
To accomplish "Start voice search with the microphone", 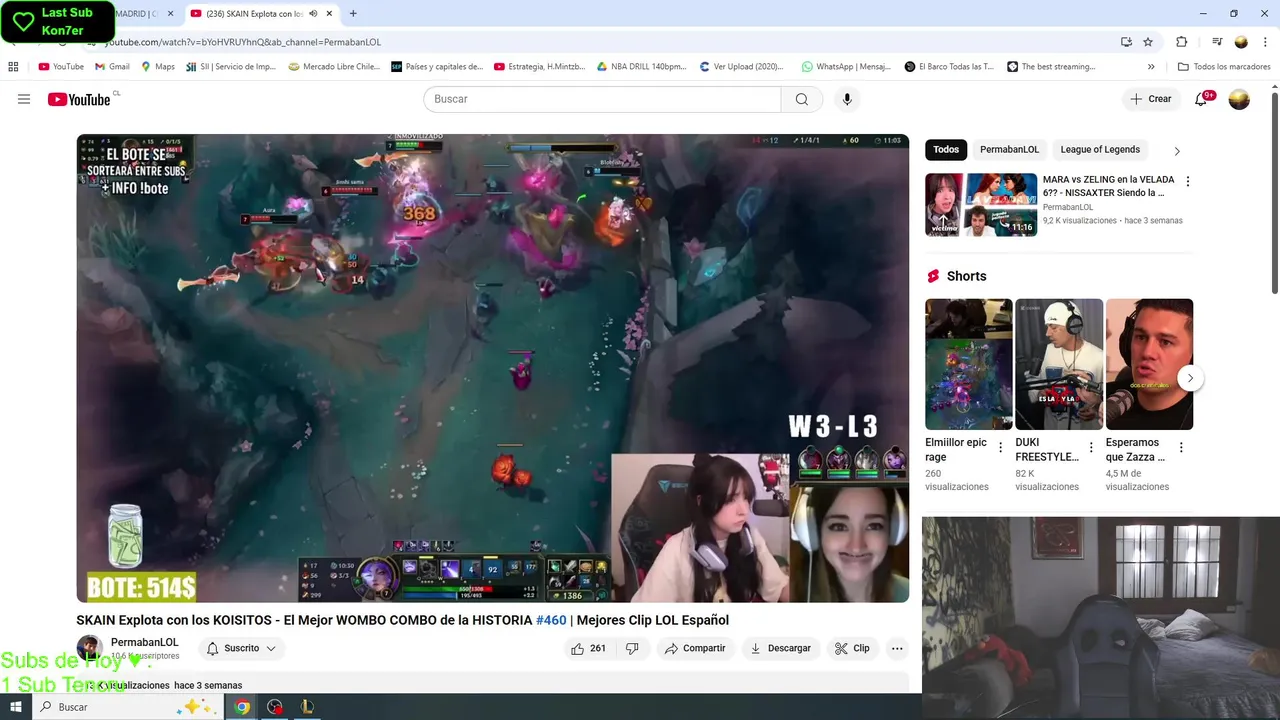I will 847,99.
